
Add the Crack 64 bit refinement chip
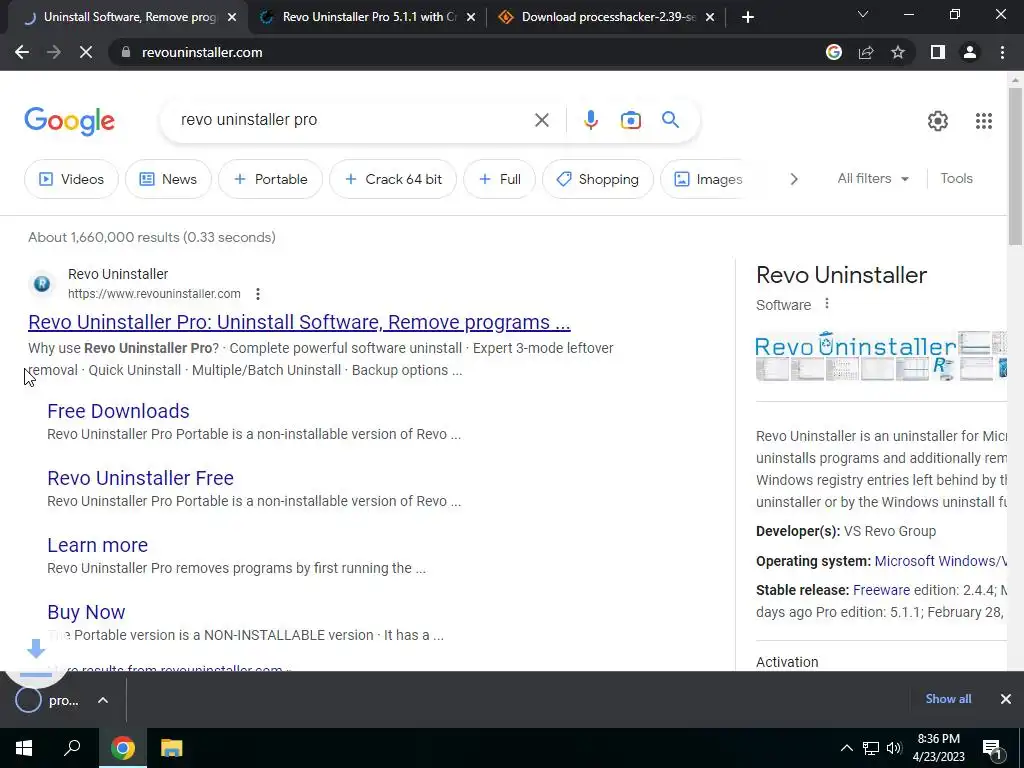point(392,179)
